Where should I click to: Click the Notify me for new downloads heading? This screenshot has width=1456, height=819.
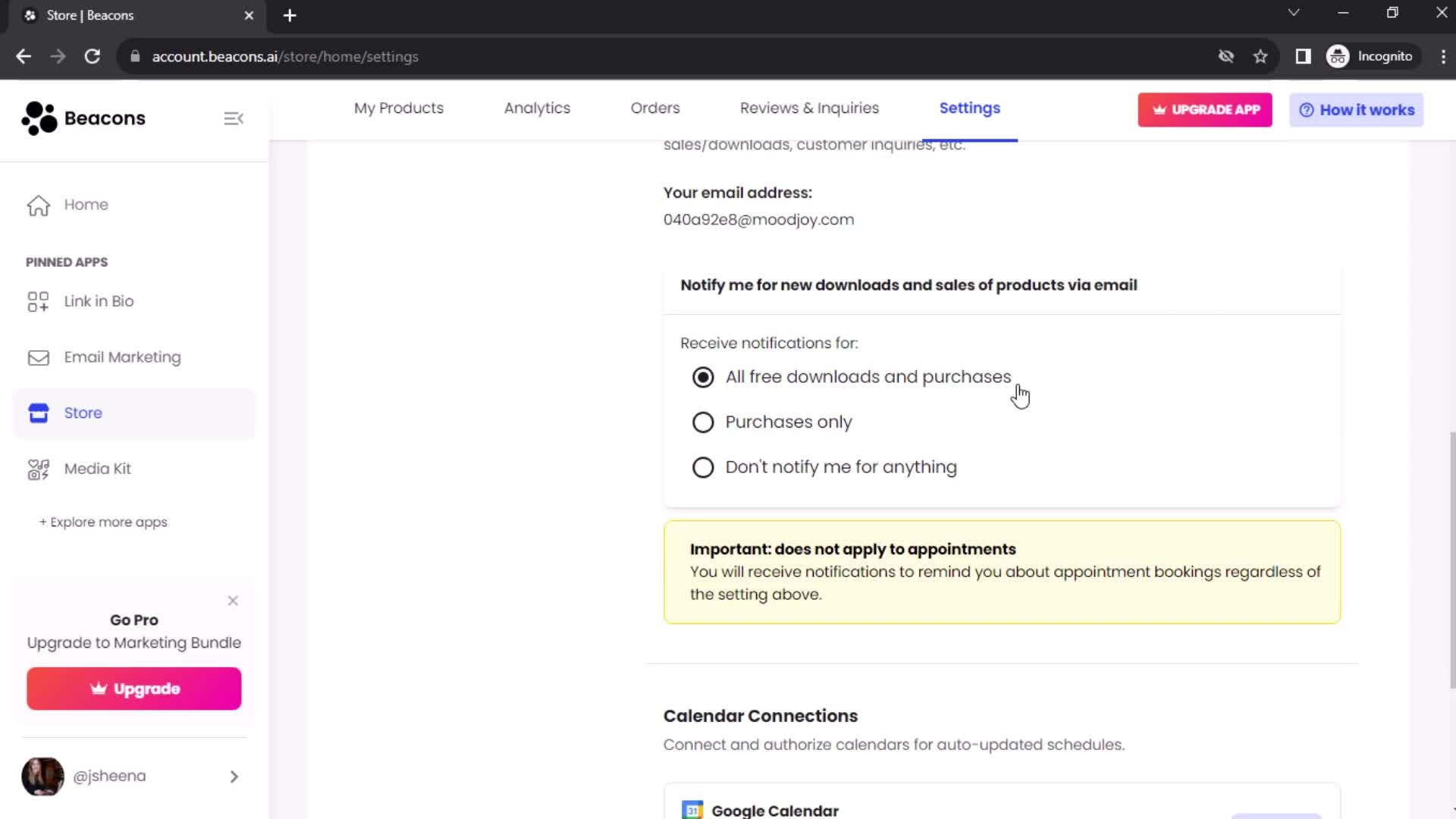pos(908,285)
